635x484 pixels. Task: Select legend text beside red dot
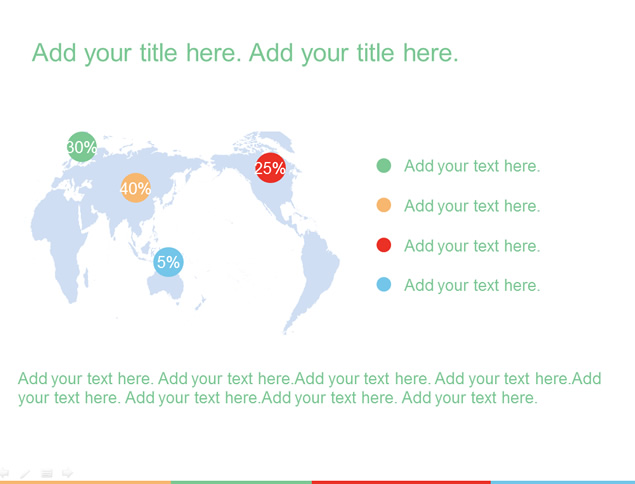[472, 246]
